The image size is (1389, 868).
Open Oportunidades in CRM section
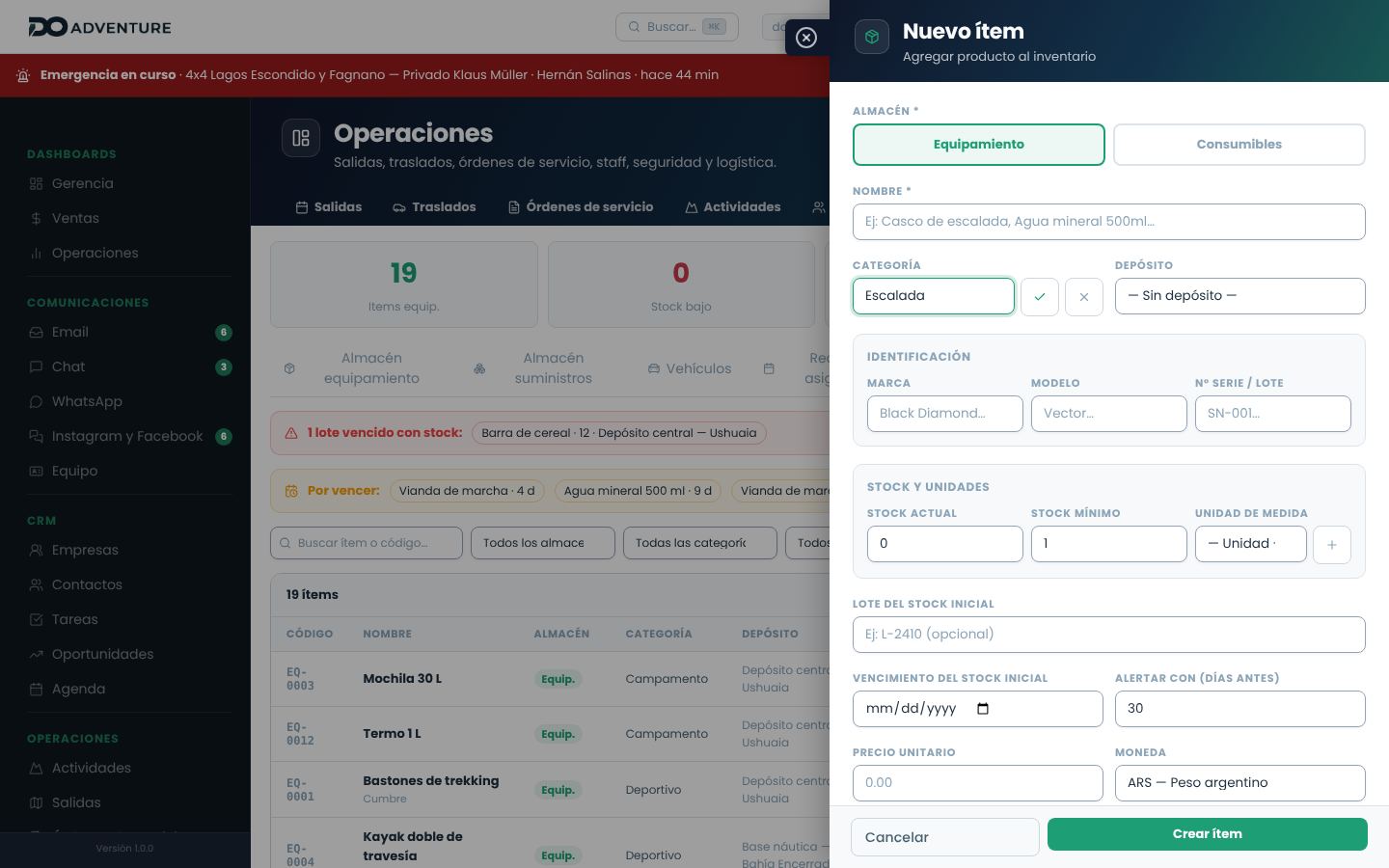click(x=102, y=655)
